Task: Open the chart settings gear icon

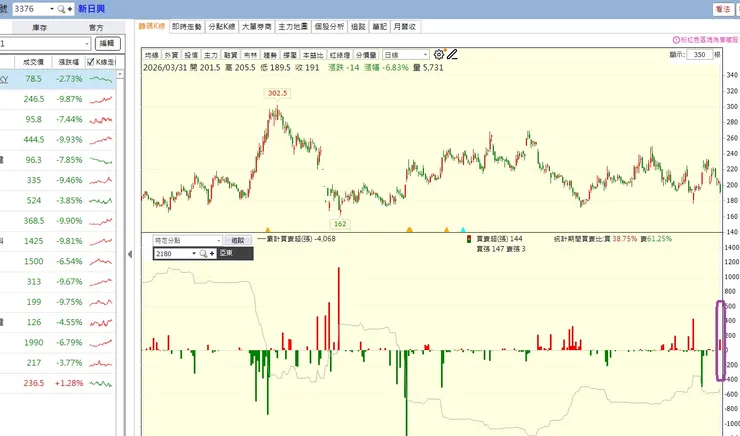Action: pyautogui.click(x=439, y=54)
